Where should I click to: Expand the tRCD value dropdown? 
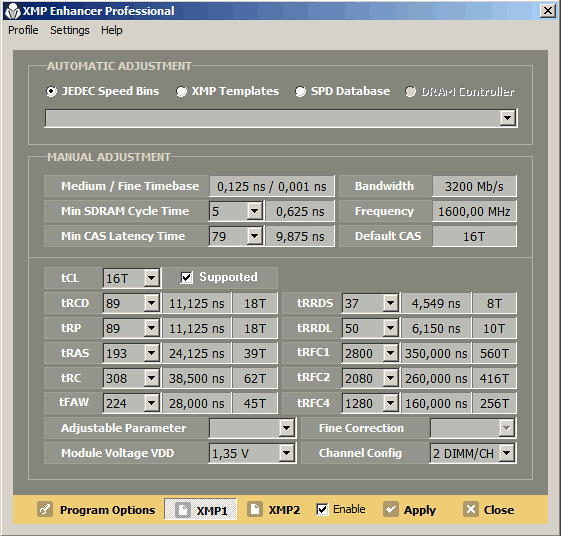(152, 303)
